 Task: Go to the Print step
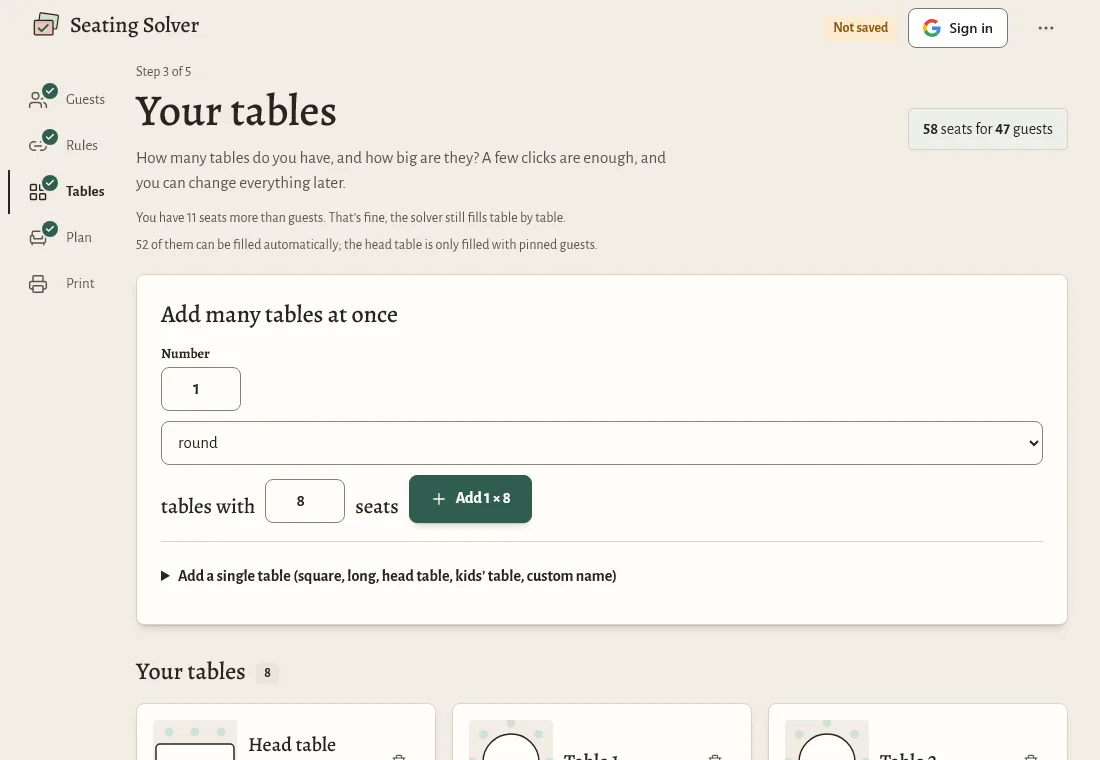click(67, 283)
